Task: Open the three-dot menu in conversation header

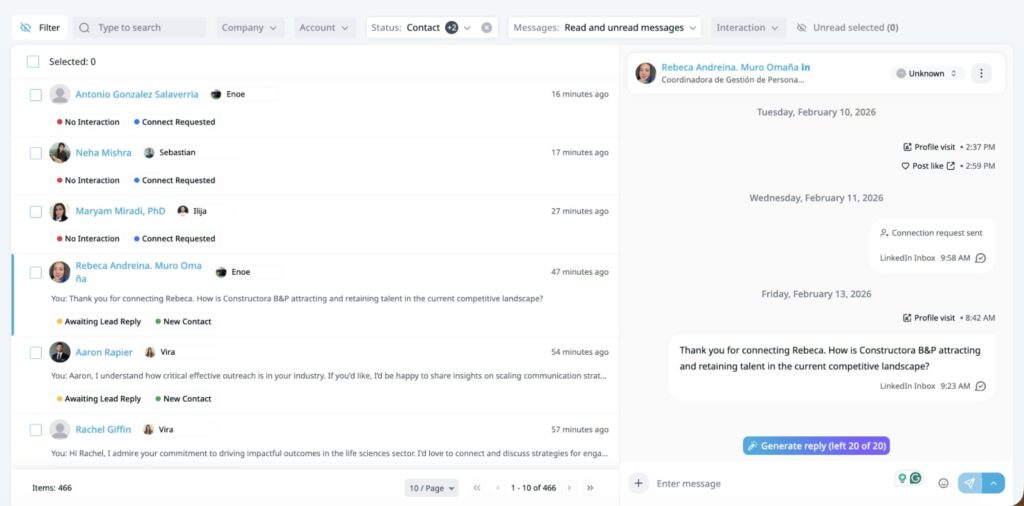Action: [x=981, y=73]
